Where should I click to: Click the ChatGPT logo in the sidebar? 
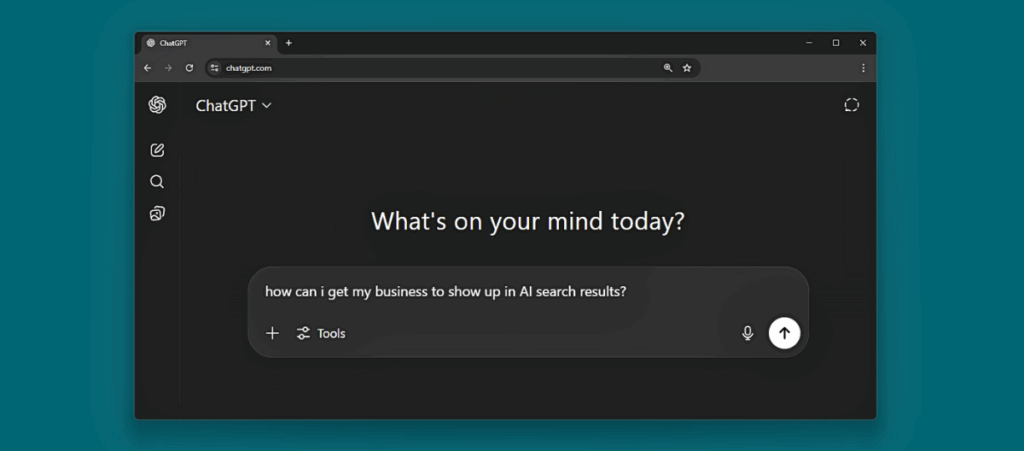pos(157,105)
